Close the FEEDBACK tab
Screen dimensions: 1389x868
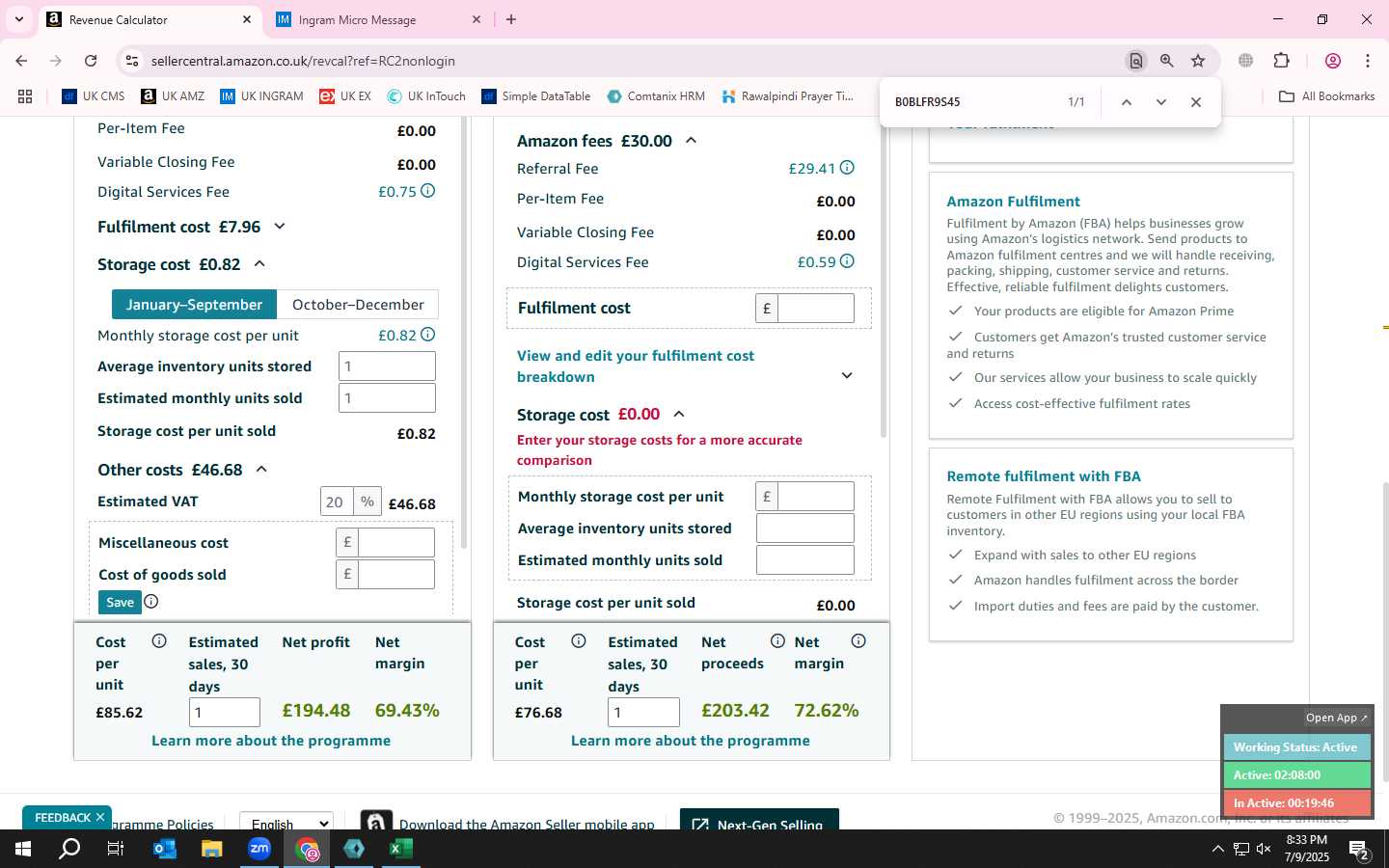tap(99, 817)
